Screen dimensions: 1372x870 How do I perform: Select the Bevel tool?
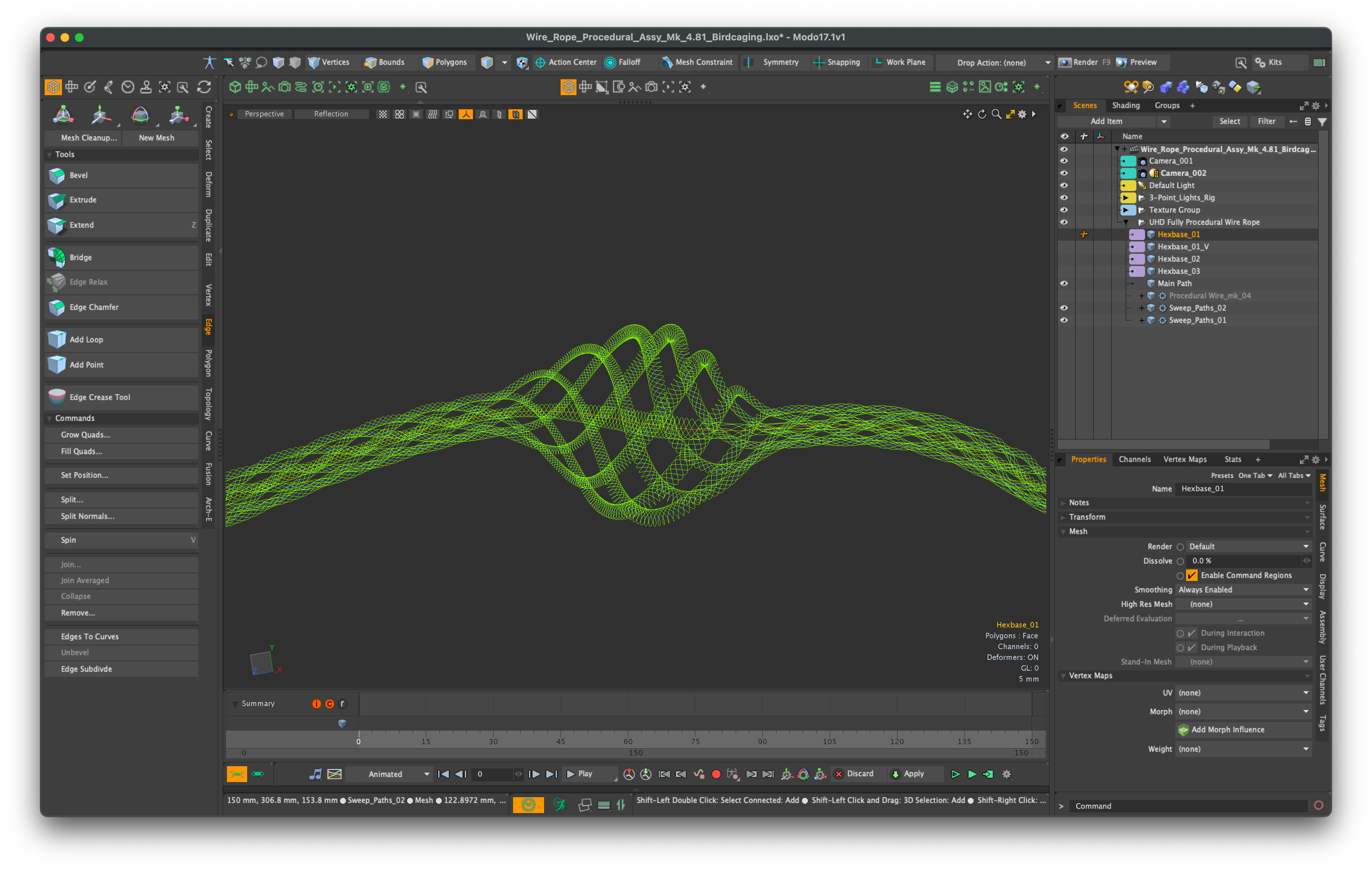121,175
